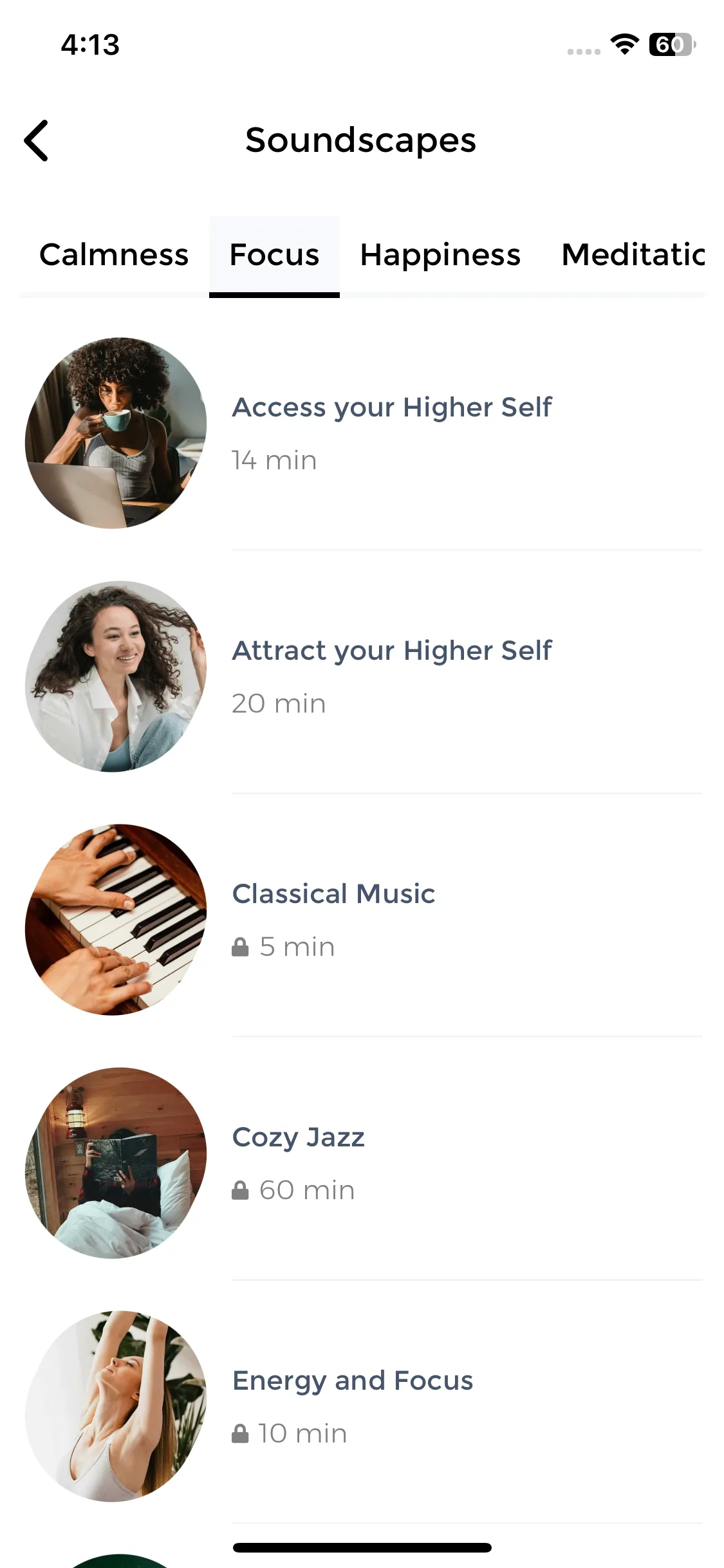Tap the reading-in-bed cabin thumbnail

[116, 1163]
